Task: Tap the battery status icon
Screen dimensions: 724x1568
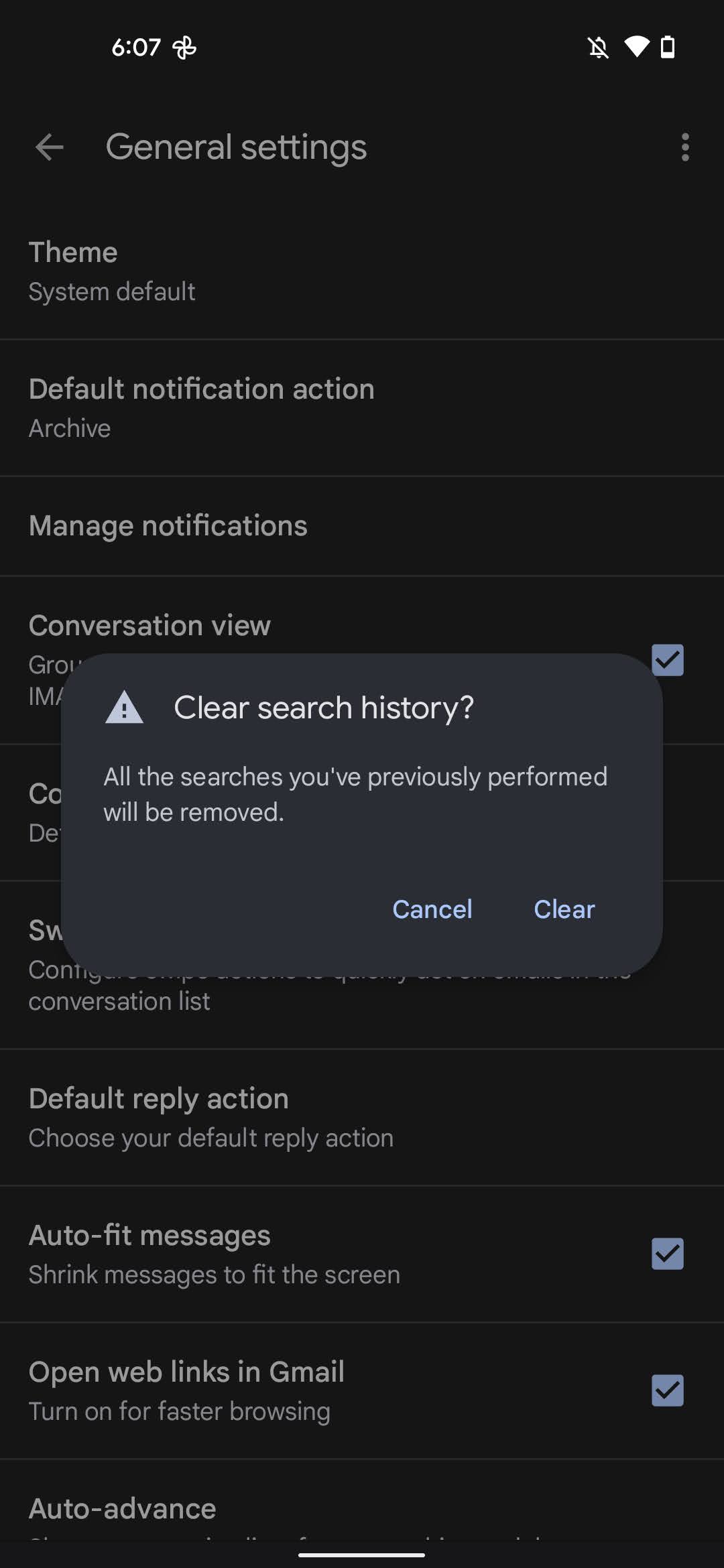Action: click(x=668, y=48)
